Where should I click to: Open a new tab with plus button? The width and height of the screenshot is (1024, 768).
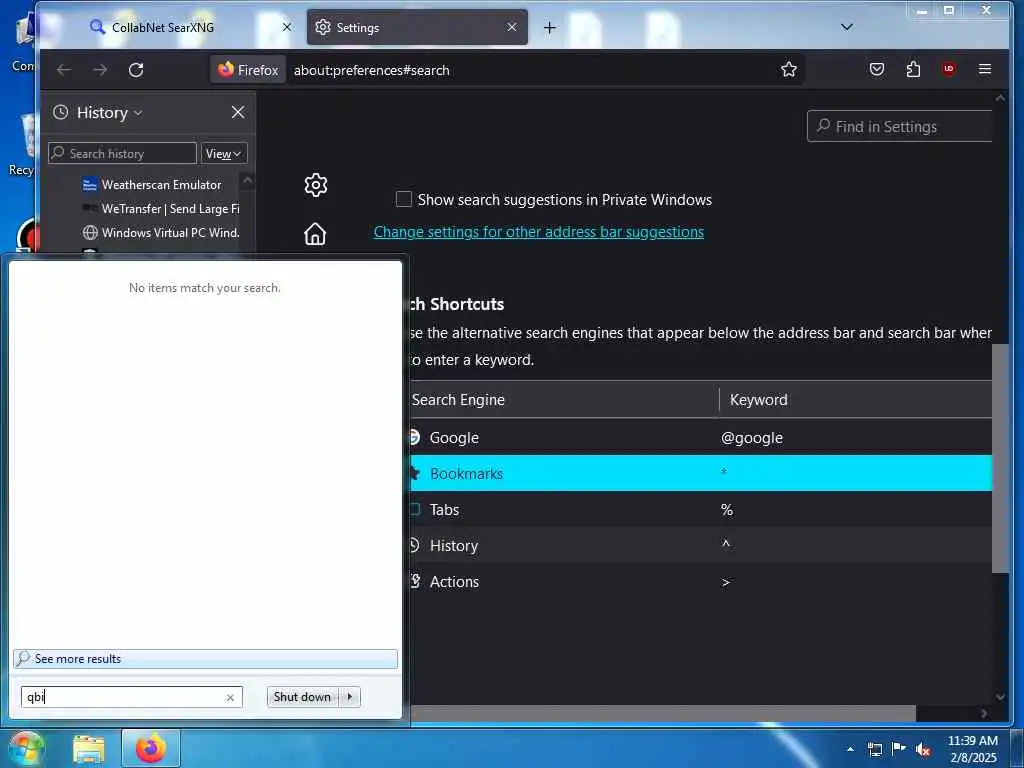click(x=550, y=27)
